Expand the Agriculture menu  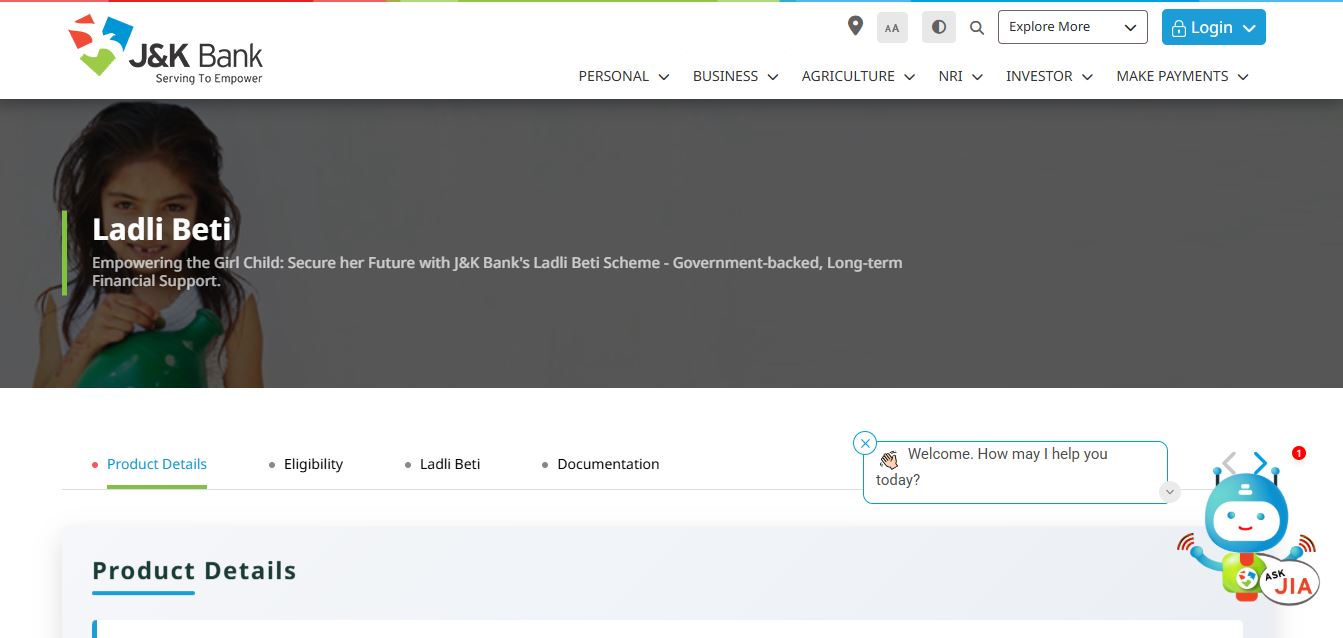coord(858,76)
